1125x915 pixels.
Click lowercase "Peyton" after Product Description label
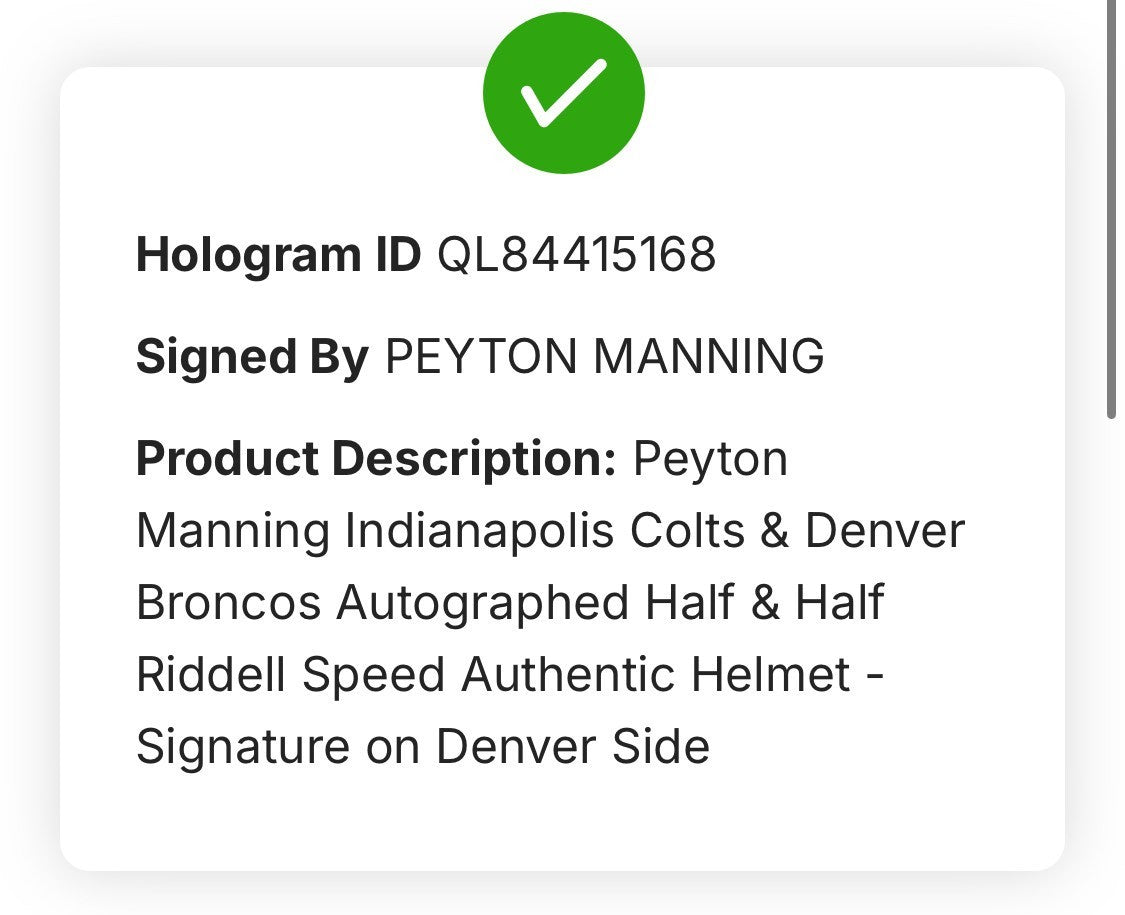click(x=710, y=459)
